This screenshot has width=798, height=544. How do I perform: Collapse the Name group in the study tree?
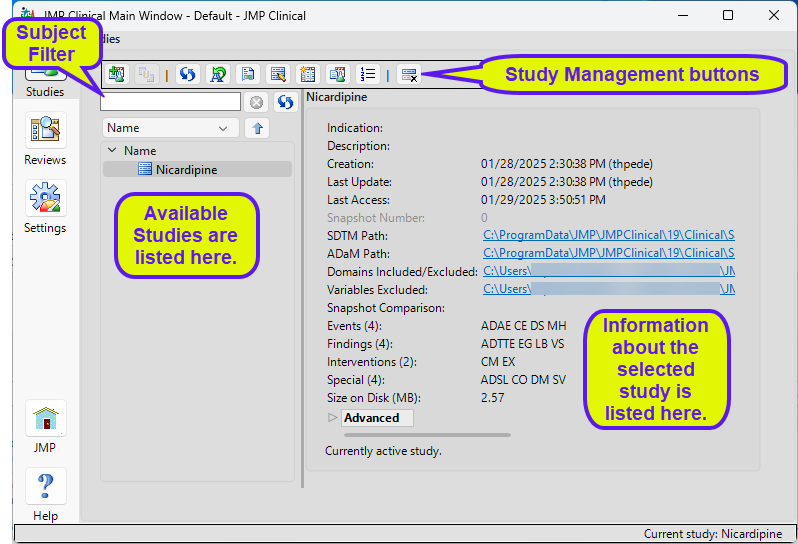click(x=112, y=151)
